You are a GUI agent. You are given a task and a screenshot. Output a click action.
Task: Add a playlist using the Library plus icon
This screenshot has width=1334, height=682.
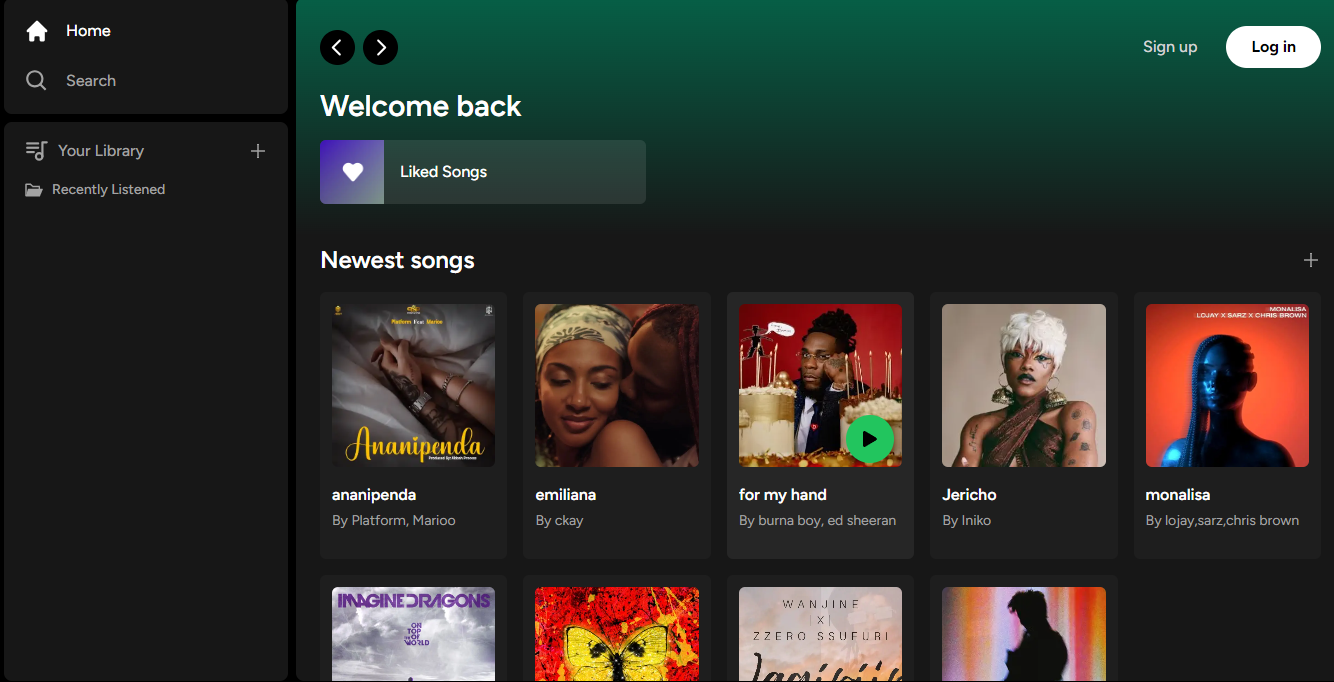257,151
